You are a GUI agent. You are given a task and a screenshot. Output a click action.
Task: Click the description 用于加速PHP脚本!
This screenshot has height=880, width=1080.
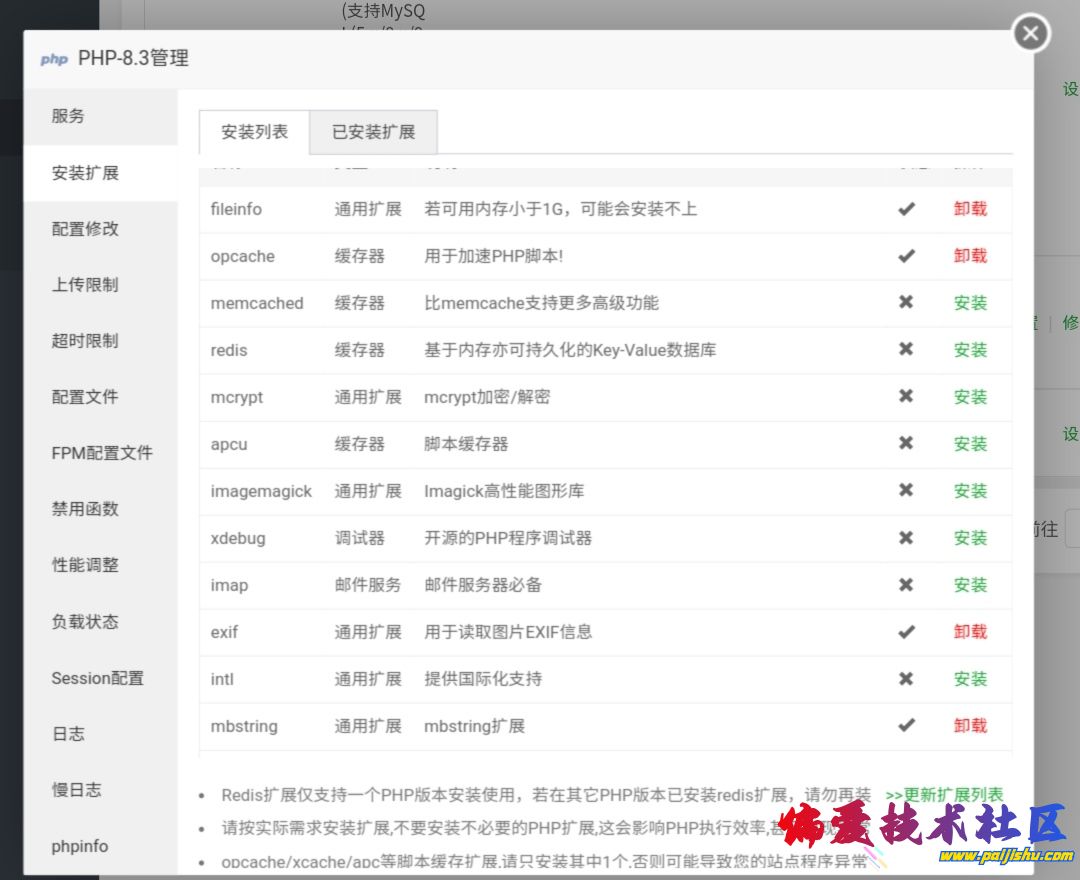pos(494,255)
